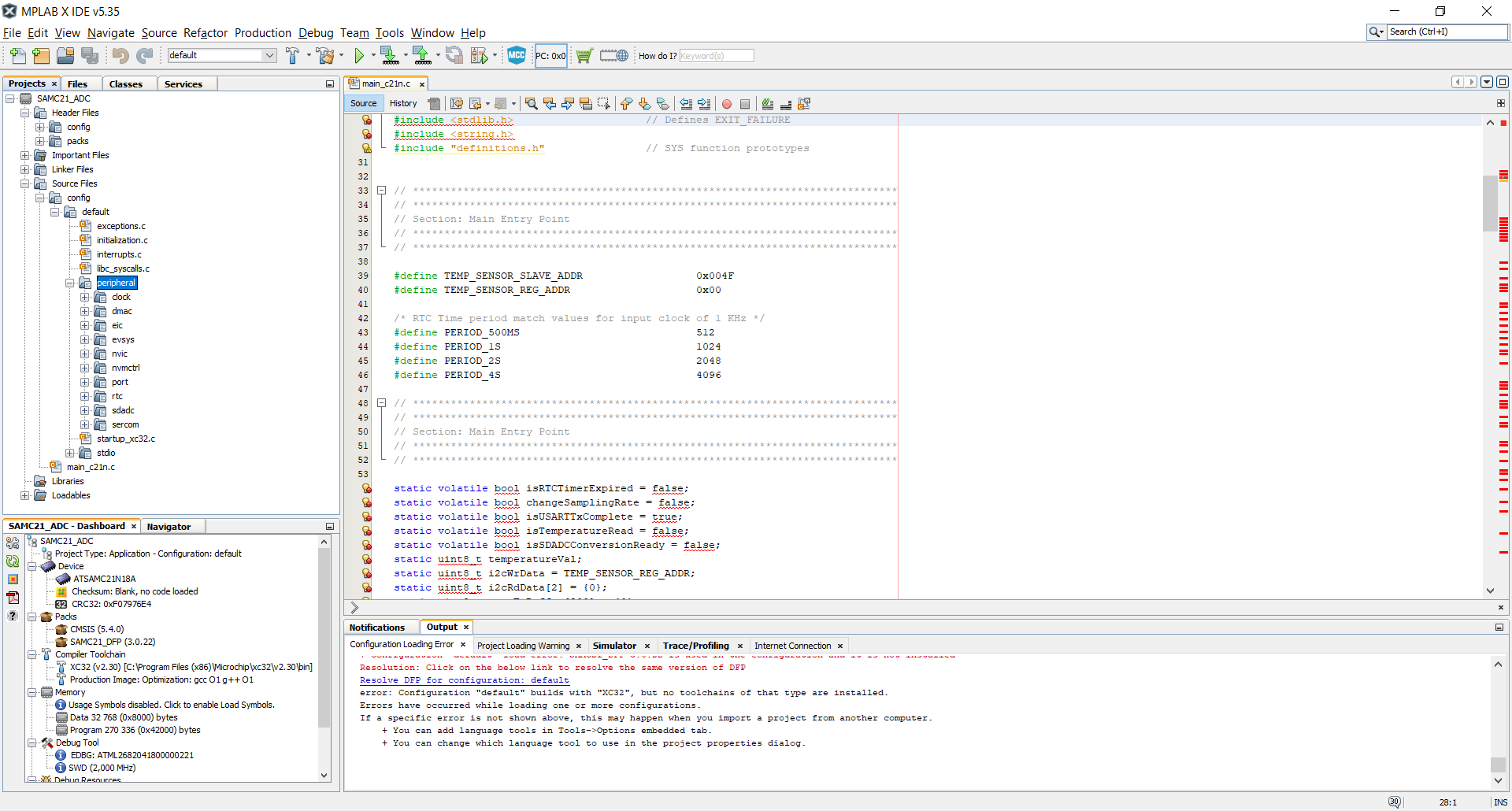Click the Hold in Reset icon
1512x811 pixels.
(x=454, y=55)
